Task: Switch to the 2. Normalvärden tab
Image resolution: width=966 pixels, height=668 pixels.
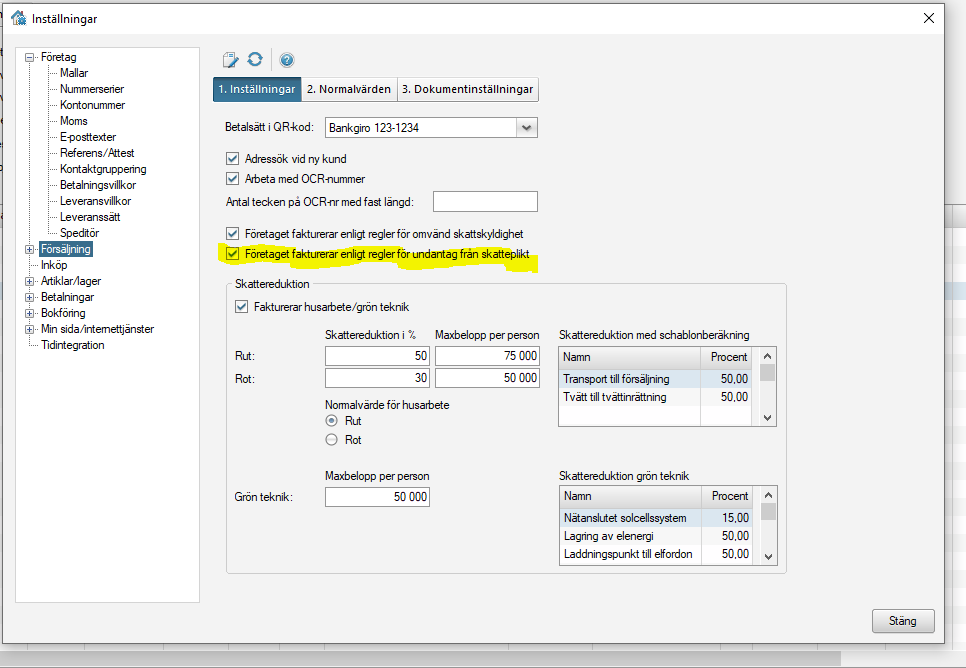Action: [349, 89]
